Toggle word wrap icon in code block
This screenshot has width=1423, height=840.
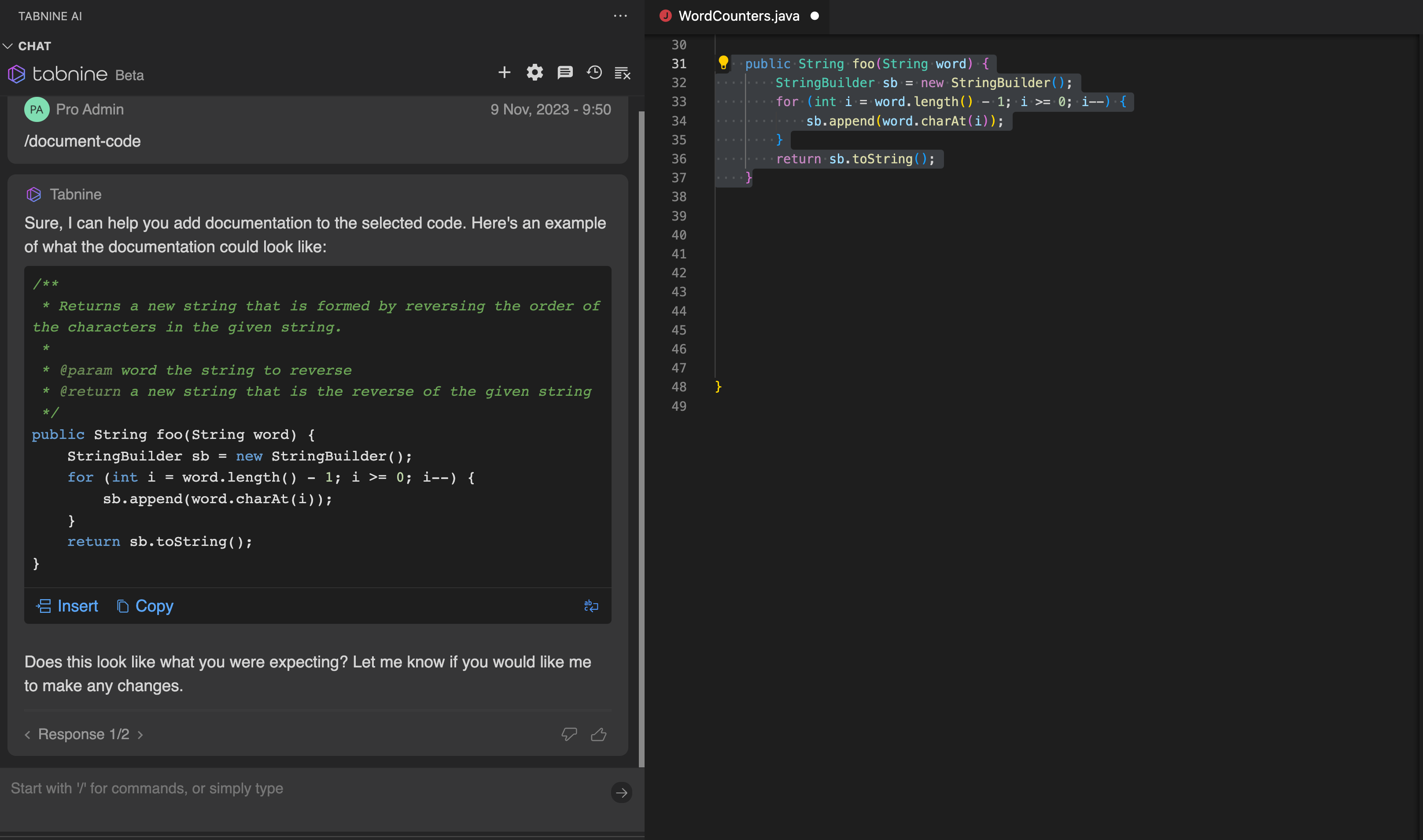[591, 606]
